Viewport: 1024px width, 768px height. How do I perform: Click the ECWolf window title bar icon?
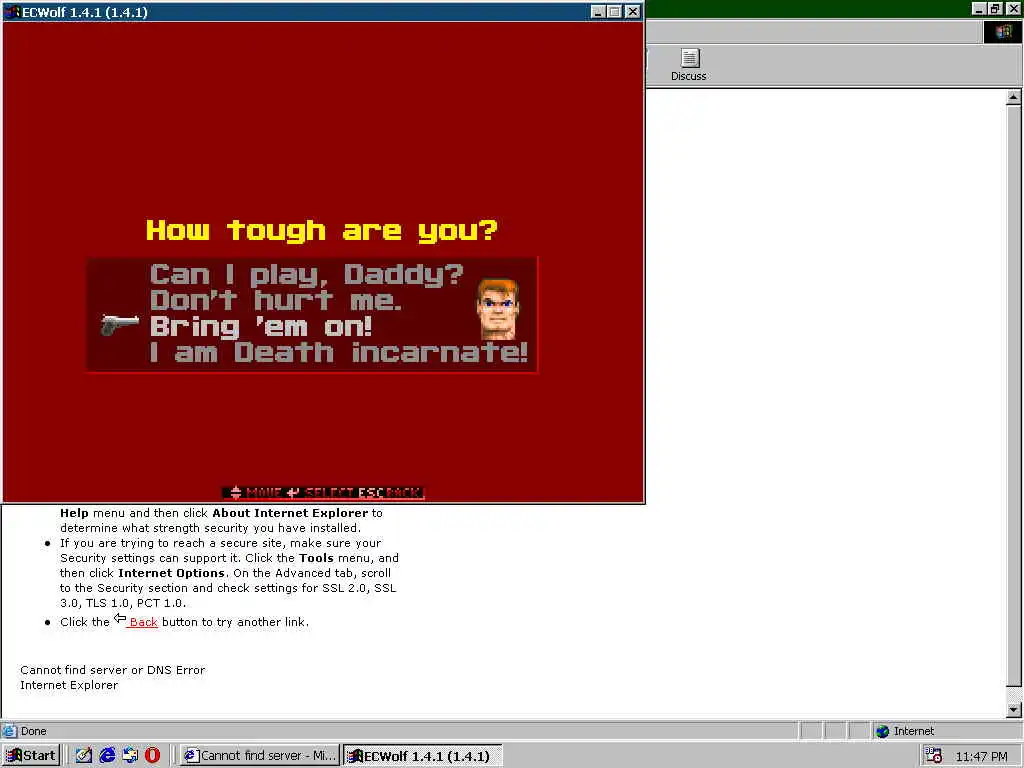point(12,12)
